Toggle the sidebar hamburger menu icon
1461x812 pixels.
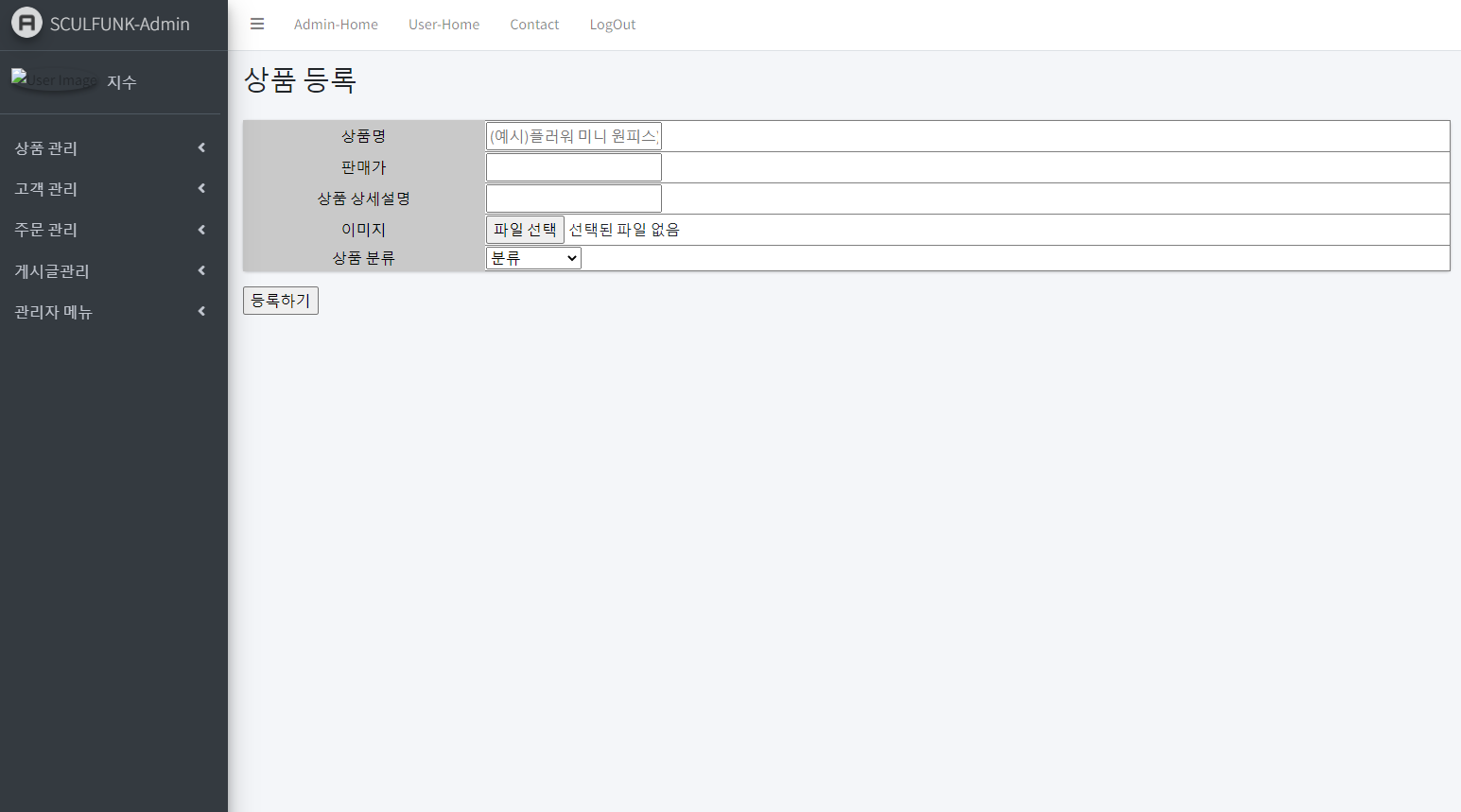click(257, 25)
